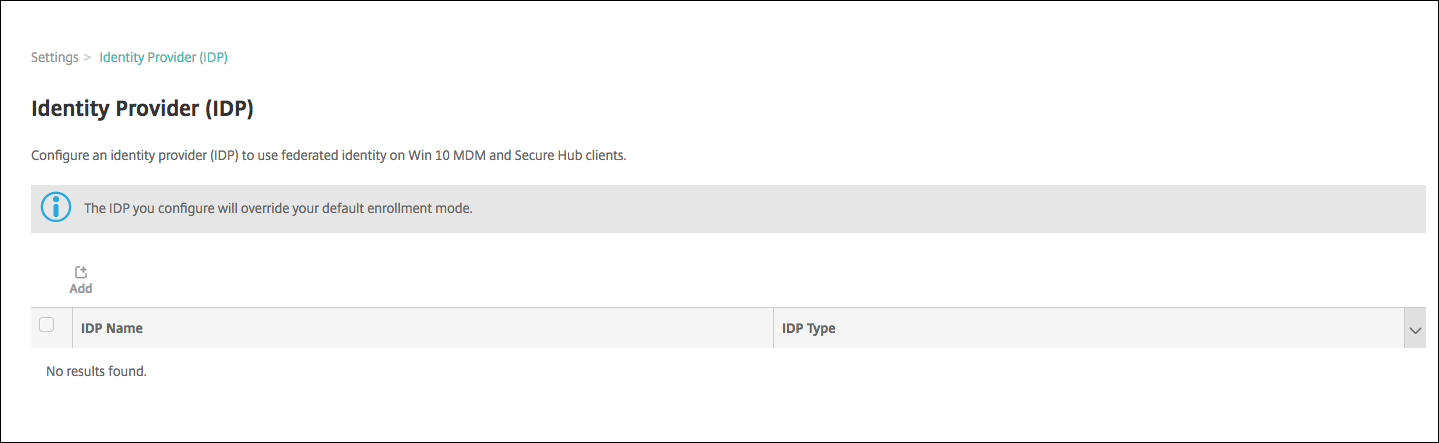Open the Identity Provider (IDP) breadcrumb link
The width and height of the screenshot is (1439, 443).
click(x=163, y=57)
